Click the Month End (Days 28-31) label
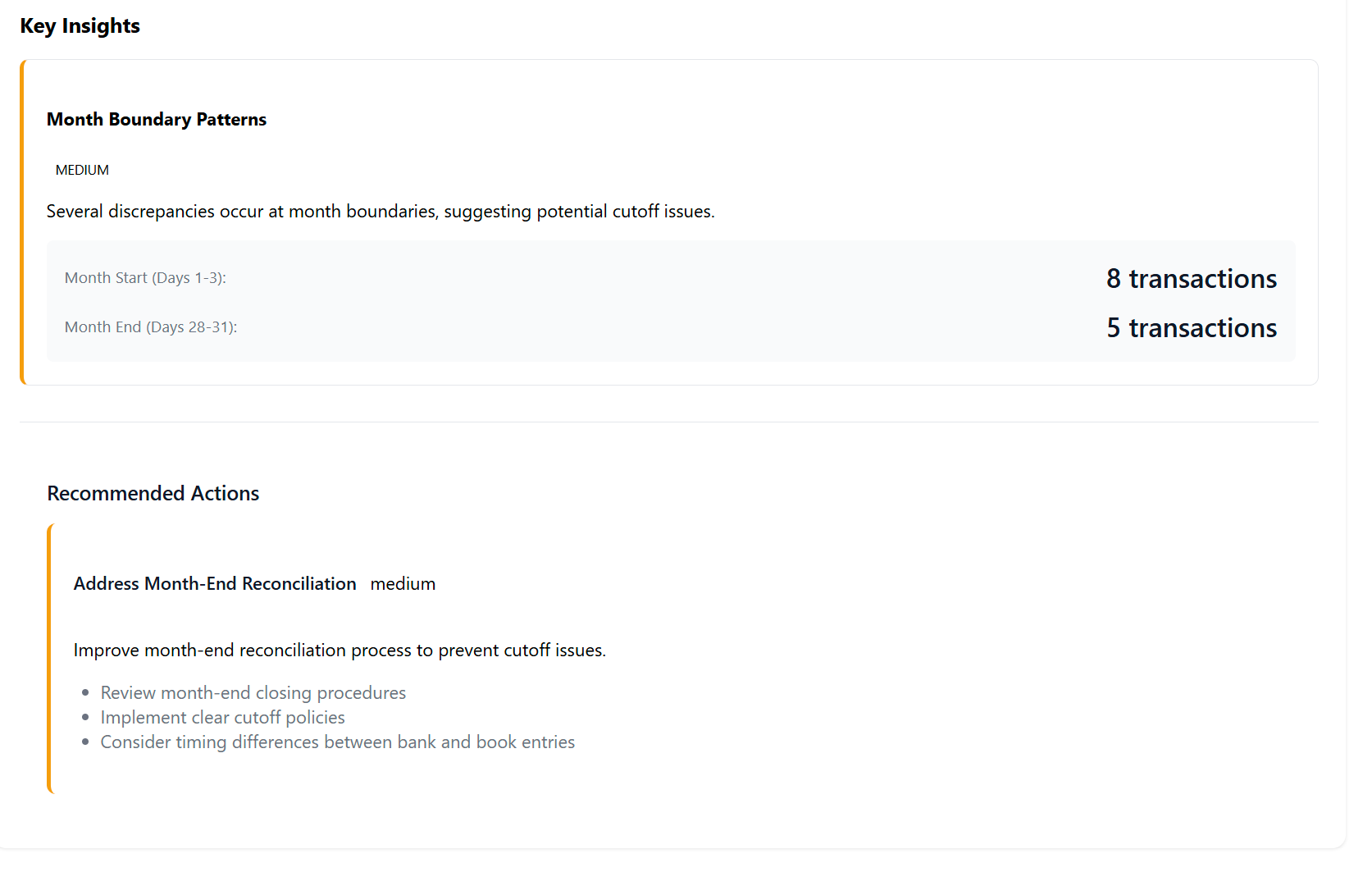The image size is (1372, 872). (x=151, y=327)
